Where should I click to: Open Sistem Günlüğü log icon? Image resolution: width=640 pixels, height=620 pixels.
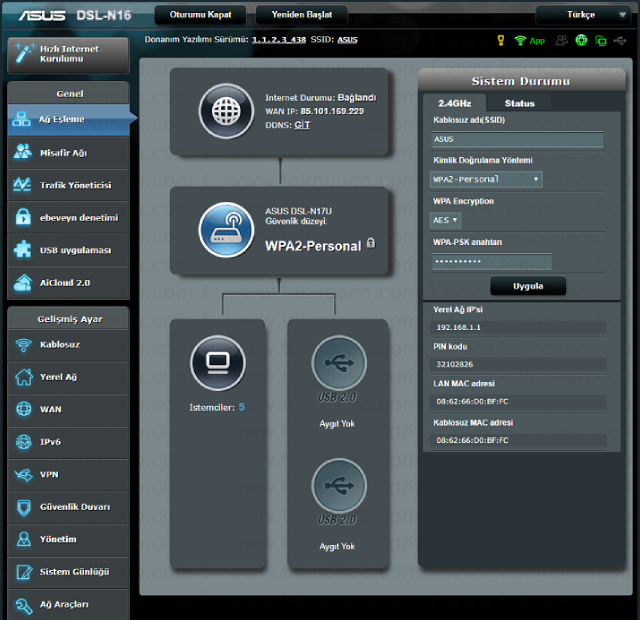point(24,572)
